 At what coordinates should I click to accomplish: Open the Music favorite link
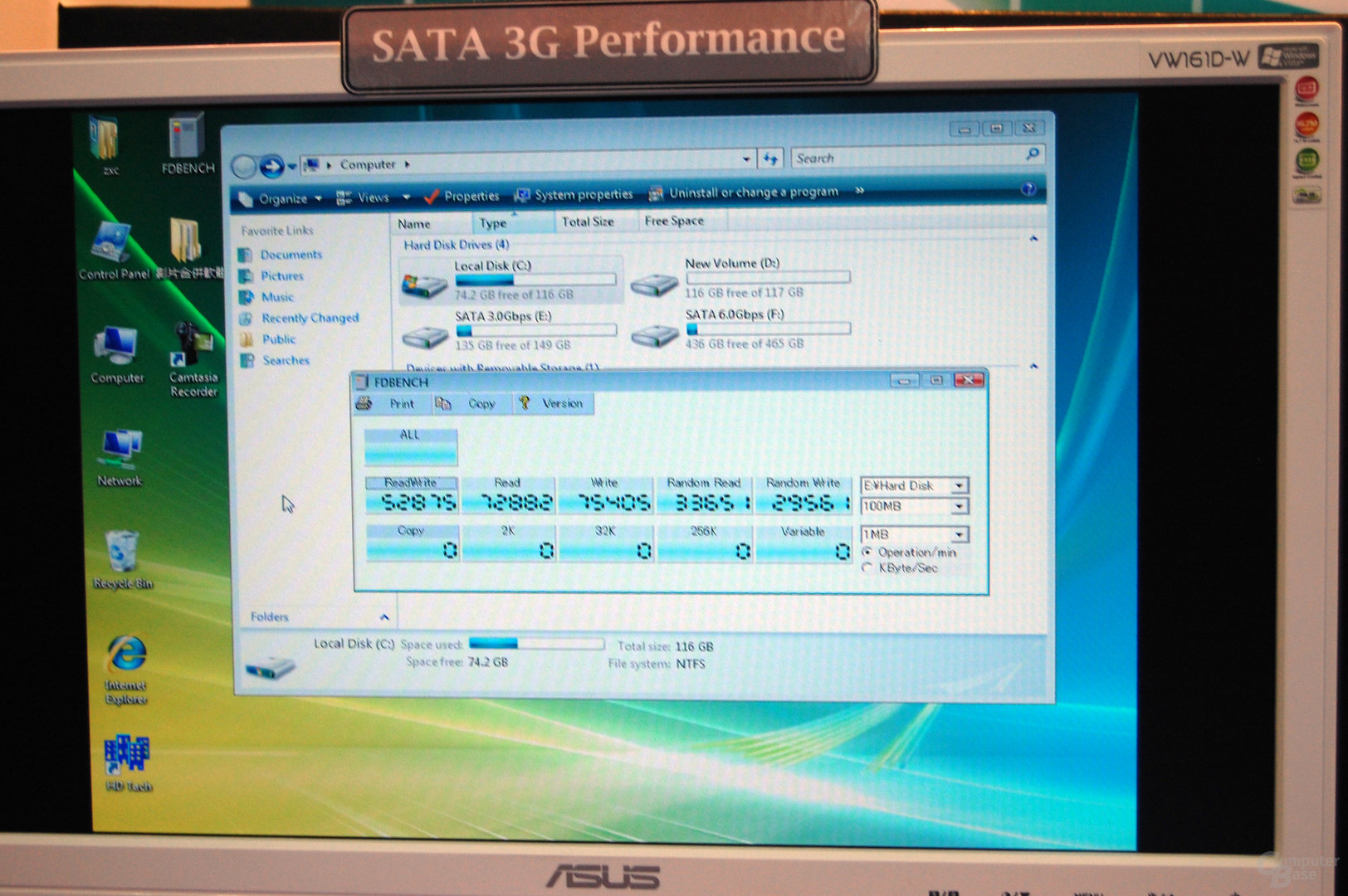point(277,297)
